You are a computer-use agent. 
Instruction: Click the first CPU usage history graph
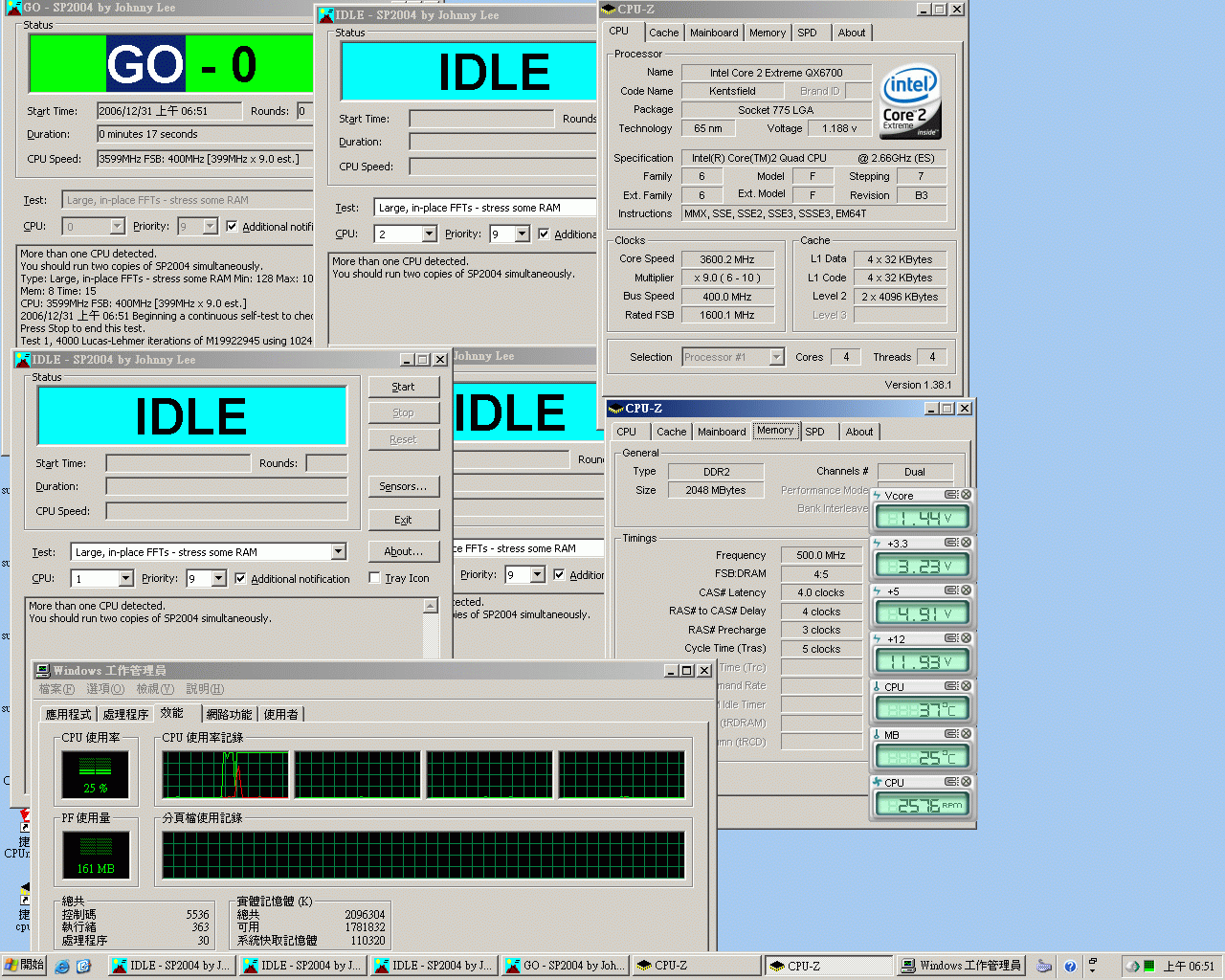pyautogui.click(x=226, y=774)
